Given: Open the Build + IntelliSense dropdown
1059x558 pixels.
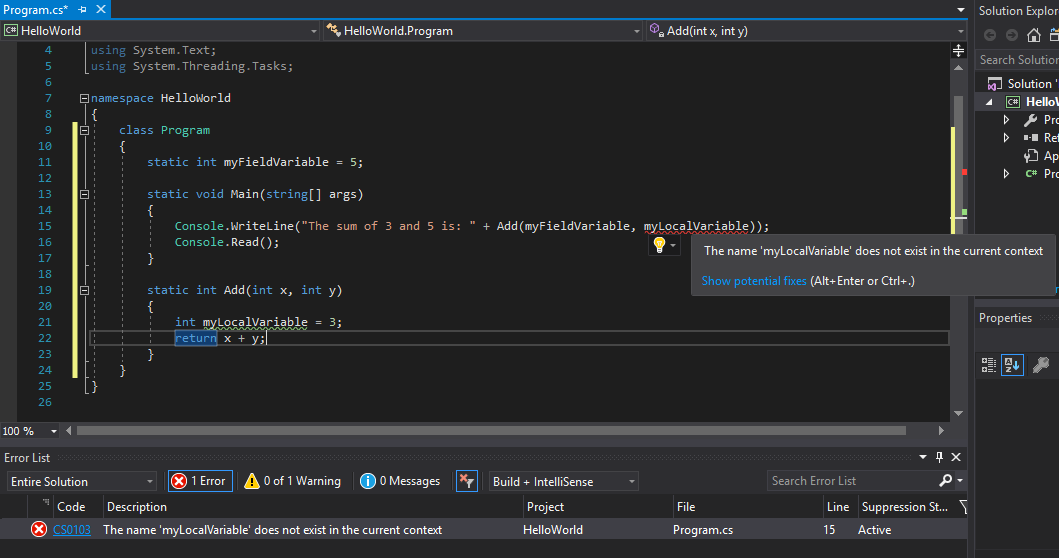Looking at the screenshot, I should click(x=564, y=482).
